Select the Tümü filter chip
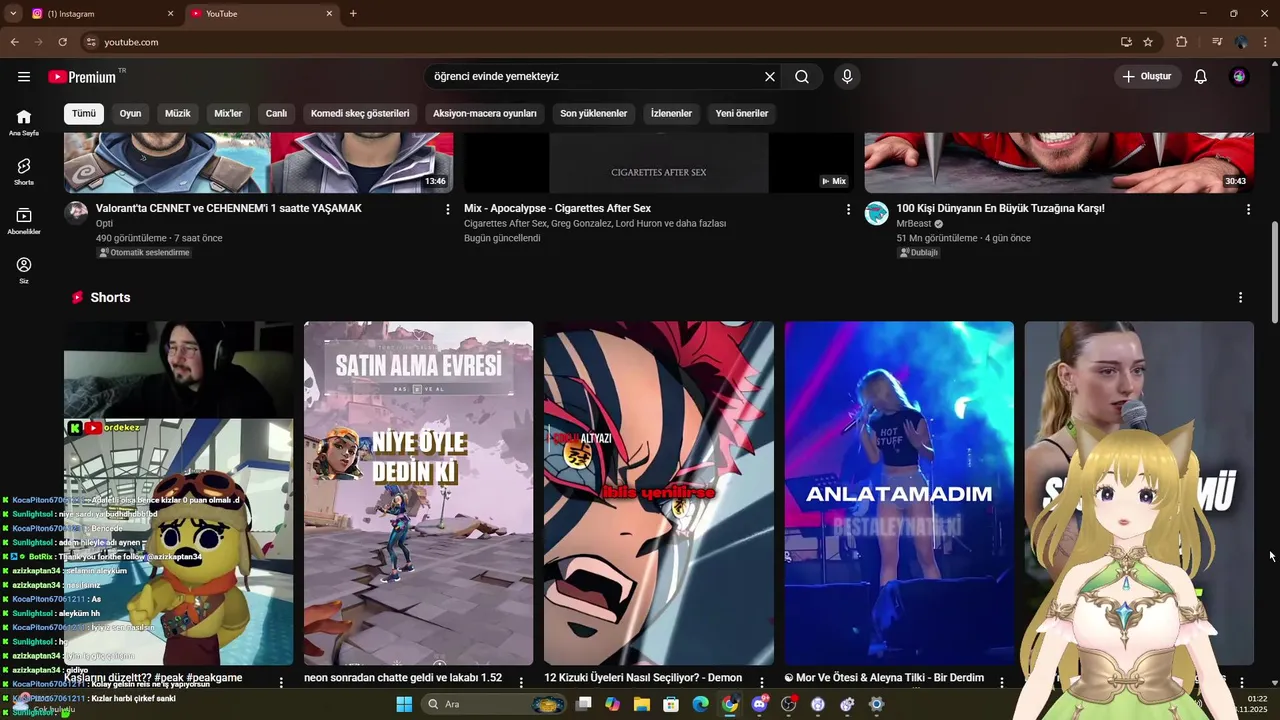 tap(84, 113)
